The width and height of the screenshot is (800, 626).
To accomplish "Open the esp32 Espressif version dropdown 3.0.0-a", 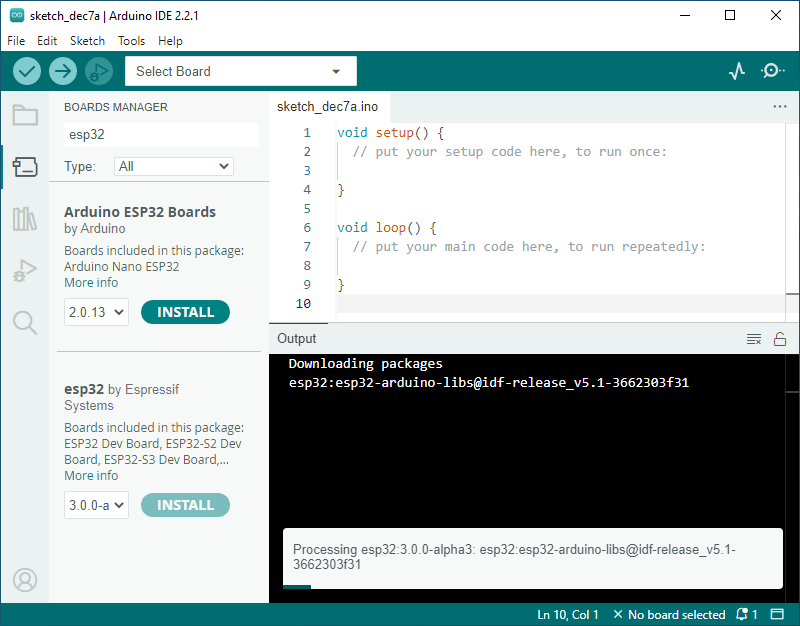I will (96, 505).
